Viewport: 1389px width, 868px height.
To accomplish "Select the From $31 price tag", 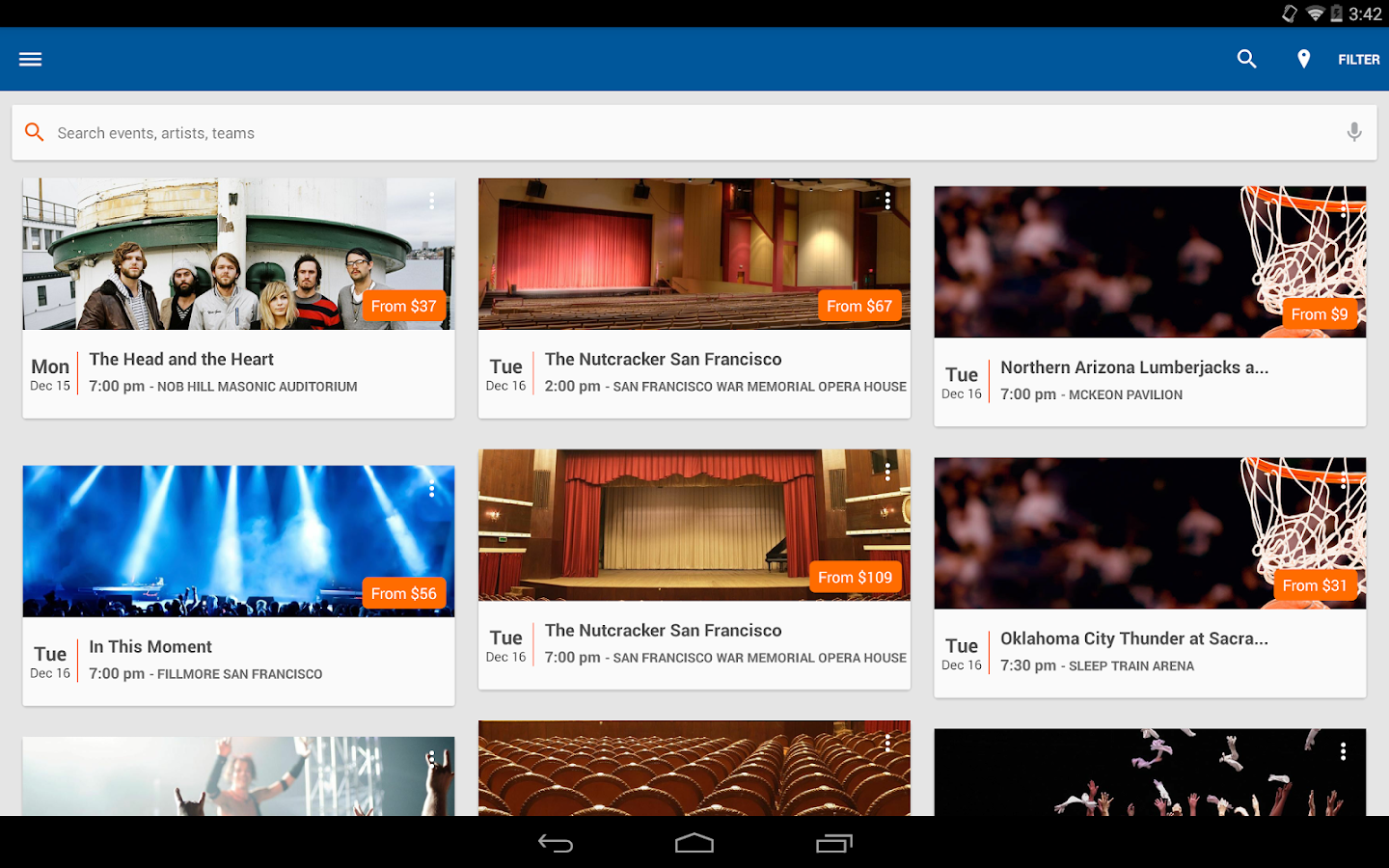I will tap(1314, 585).
